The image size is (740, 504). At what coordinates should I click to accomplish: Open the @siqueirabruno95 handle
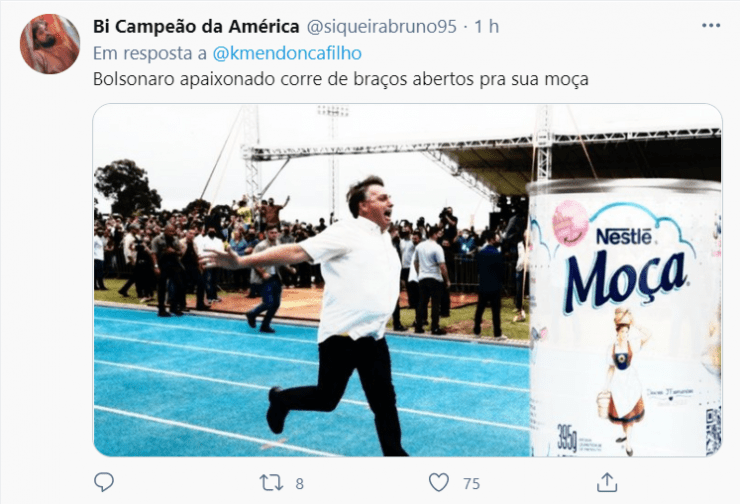[382, 27]
